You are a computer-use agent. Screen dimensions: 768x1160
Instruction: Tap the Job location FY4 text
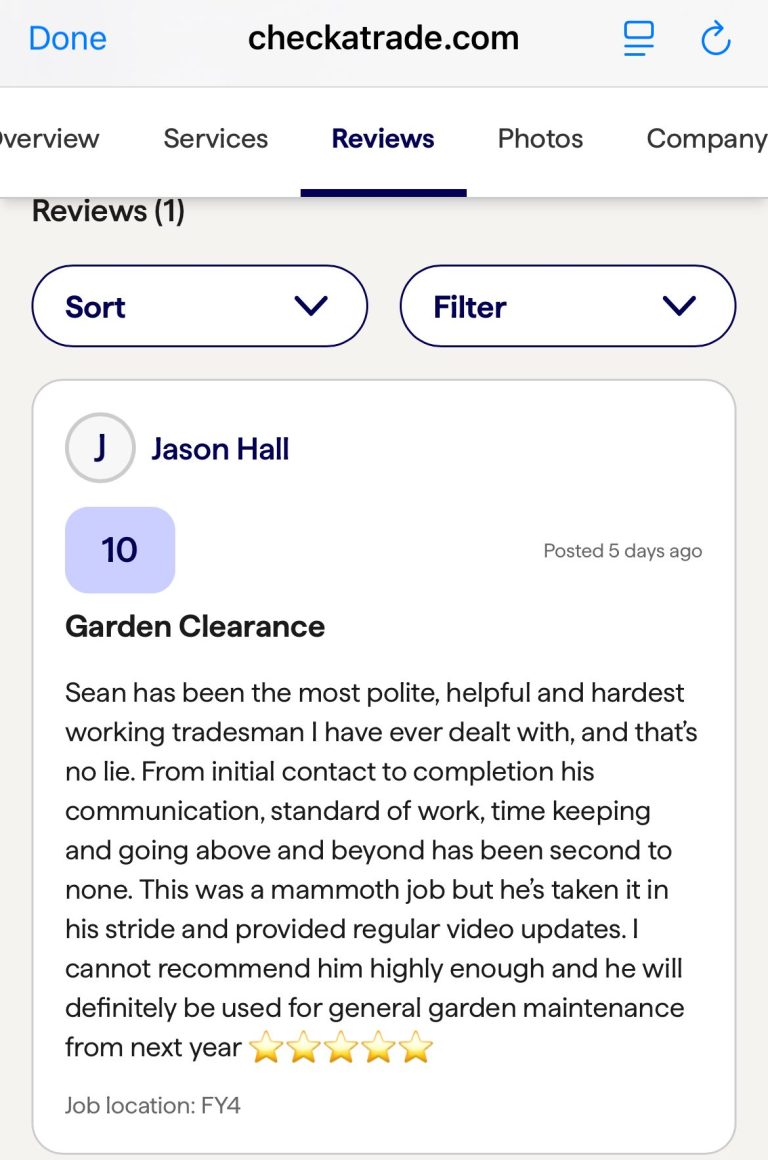[153, 1105]
